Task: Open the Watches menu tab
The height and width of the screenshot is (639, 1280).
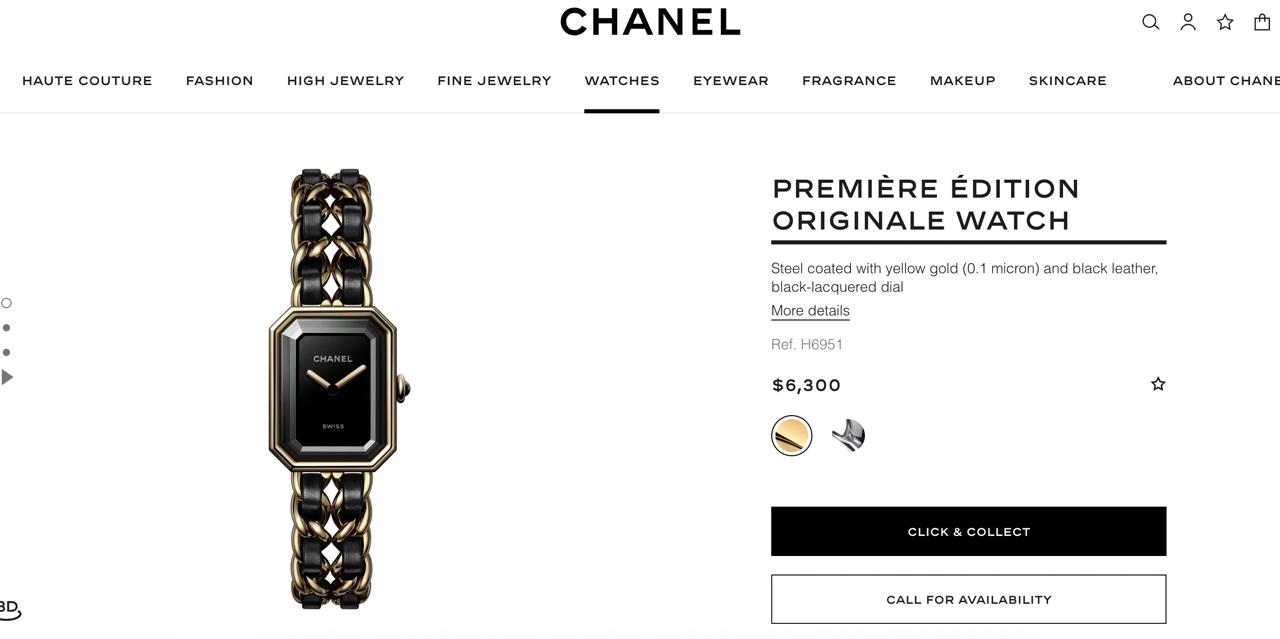Action: (x=622, y=81)
